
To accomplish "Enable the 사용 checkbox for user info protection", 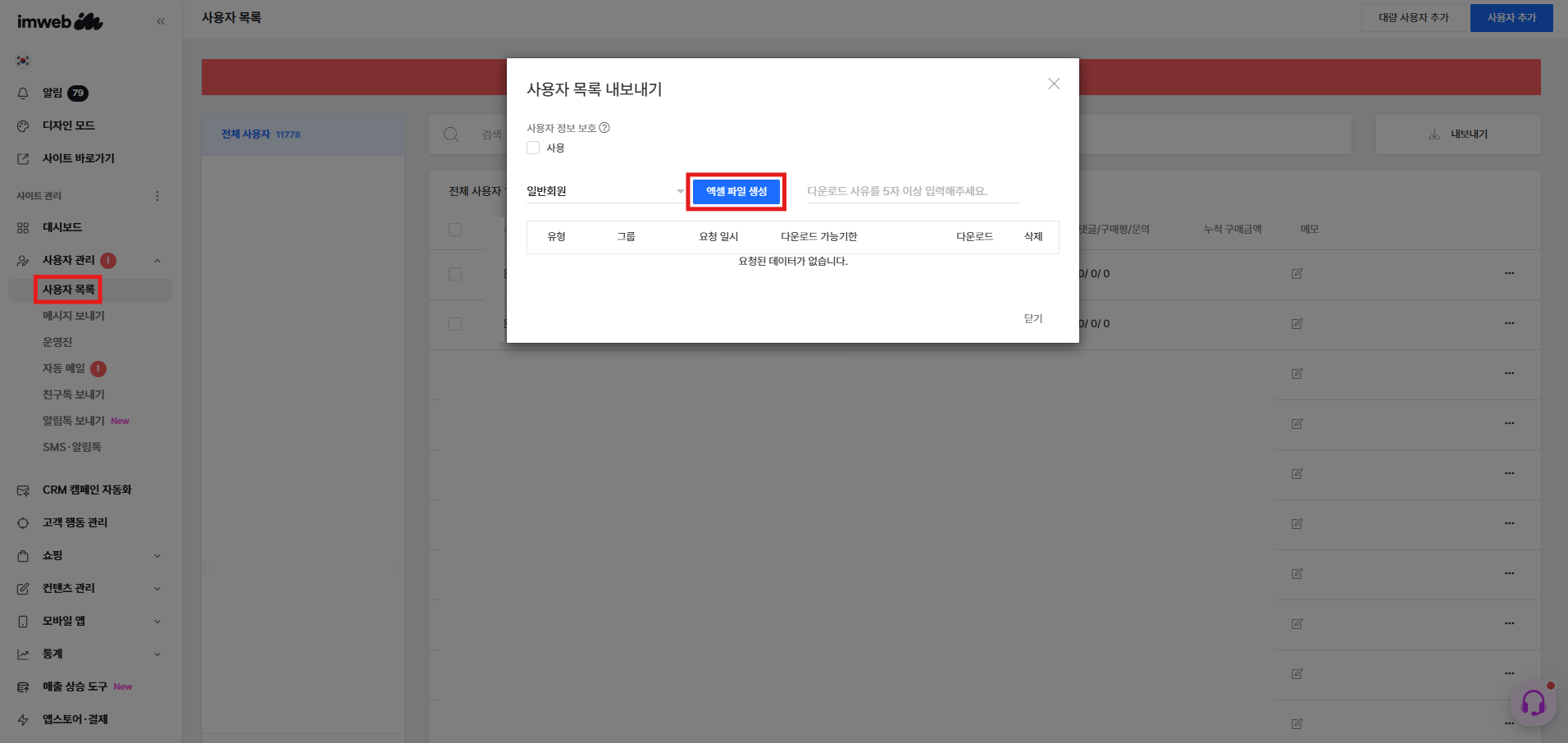I will [x=533, y=148].
